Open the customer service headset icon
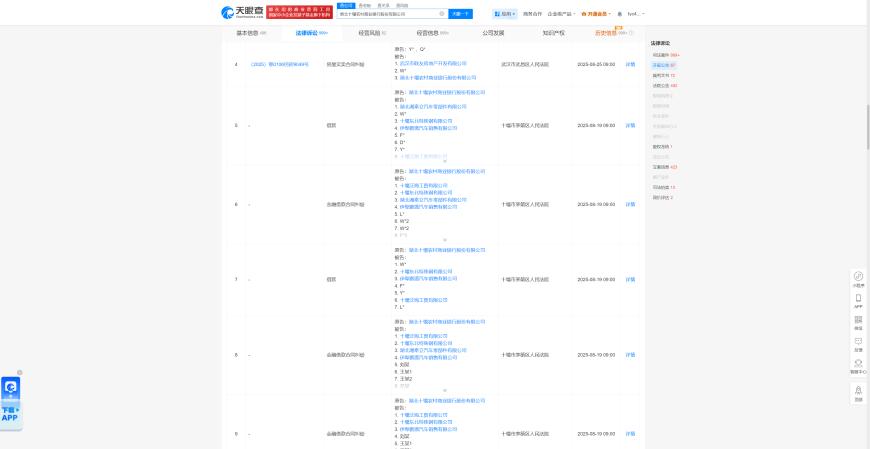Screen dimensions: 870x449 point(858,366)
